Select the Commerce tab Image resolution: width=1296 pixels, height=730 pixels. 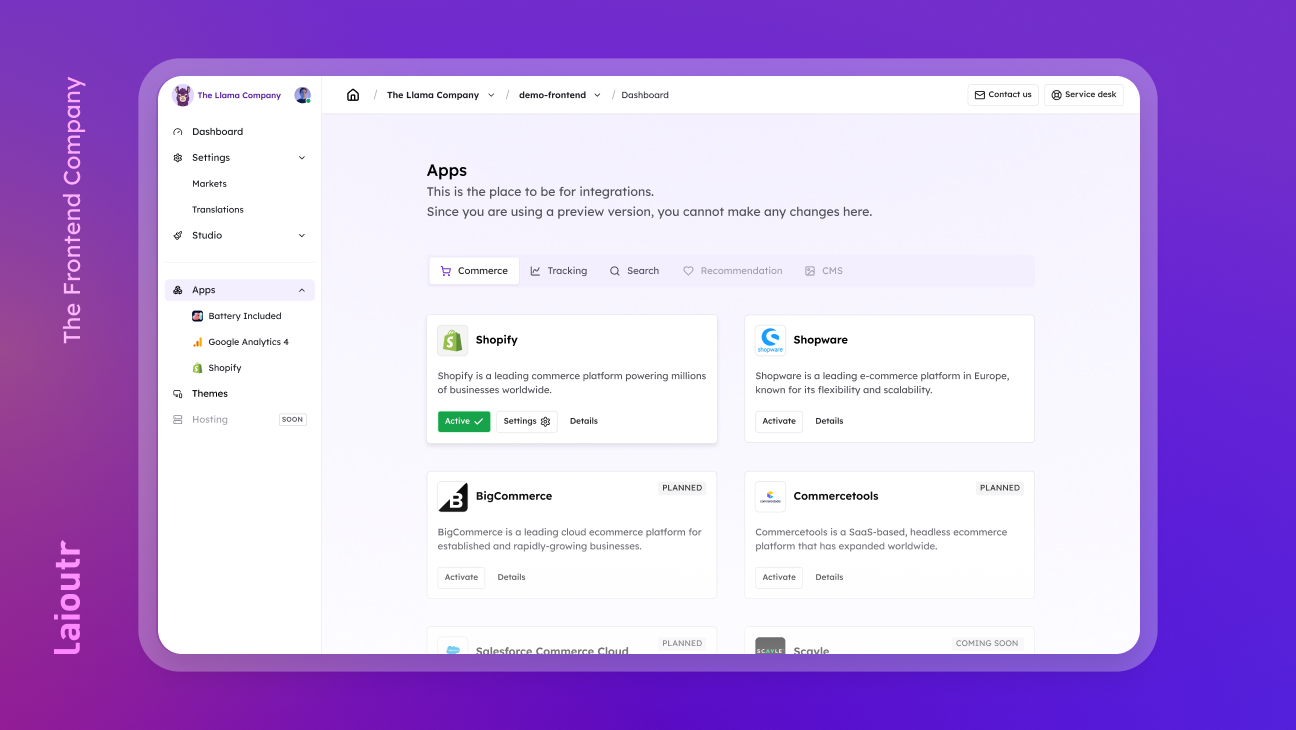point(474,271)
